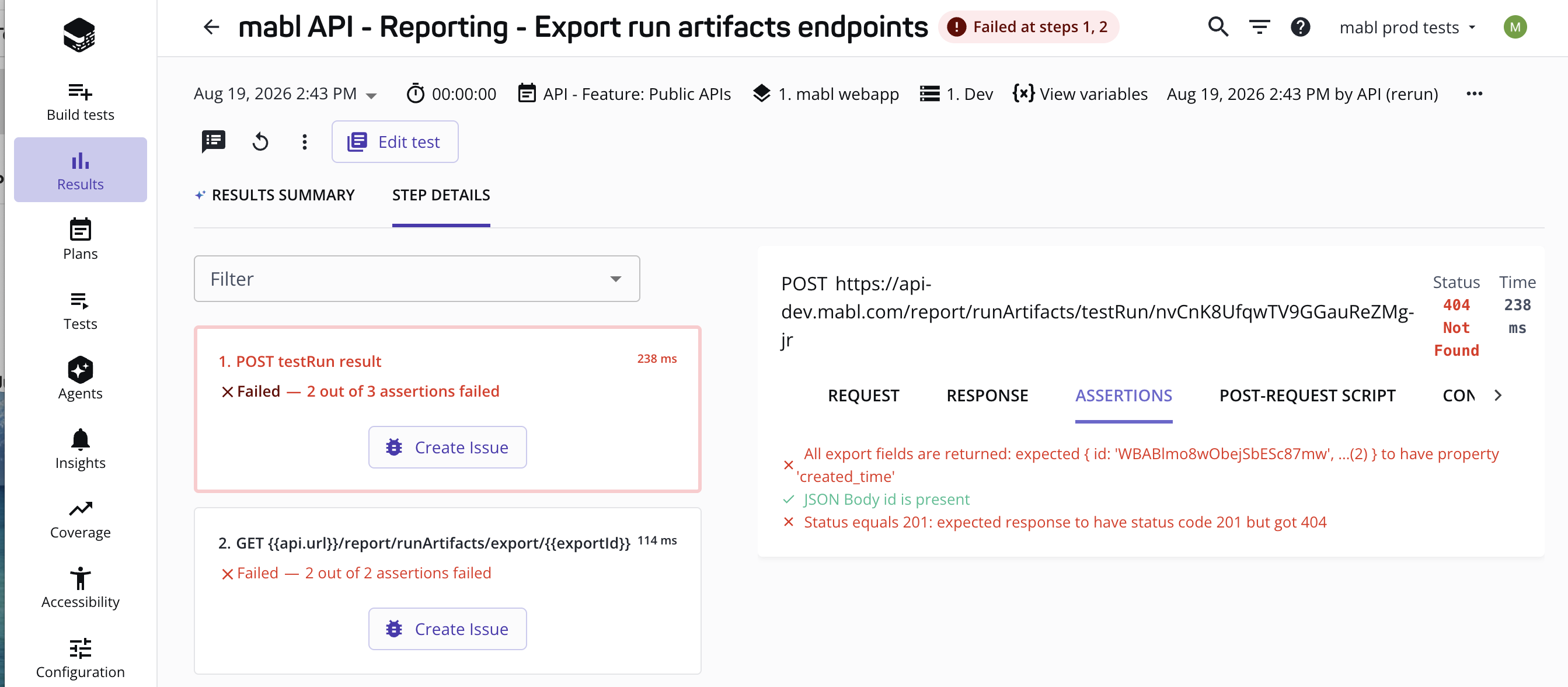Viewport: 1568px width, 687px height.
Task: Go back with the left arrow
Action: [211, 27]
